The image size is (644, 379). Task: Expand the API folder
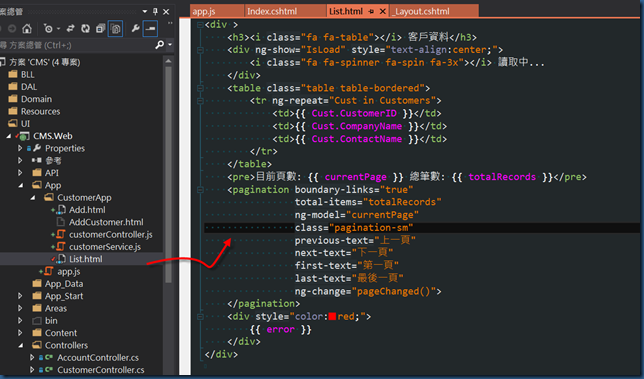click(20, 173)
